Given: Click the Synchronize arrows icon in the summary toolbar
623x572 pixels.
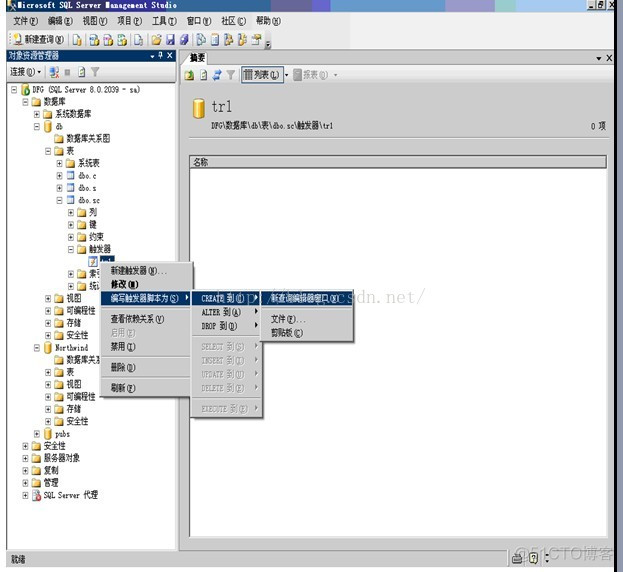Looking at the screenshot, I should tap(217, 75).
